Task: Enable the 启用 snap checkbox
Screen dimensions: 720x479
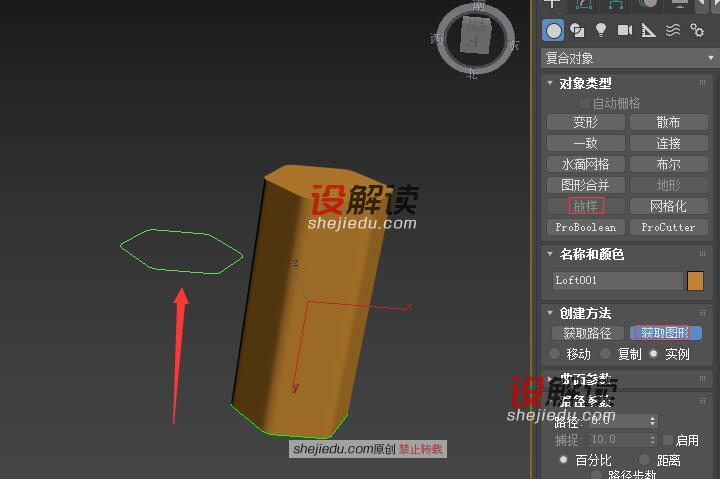Action: [x=669, y=440]
